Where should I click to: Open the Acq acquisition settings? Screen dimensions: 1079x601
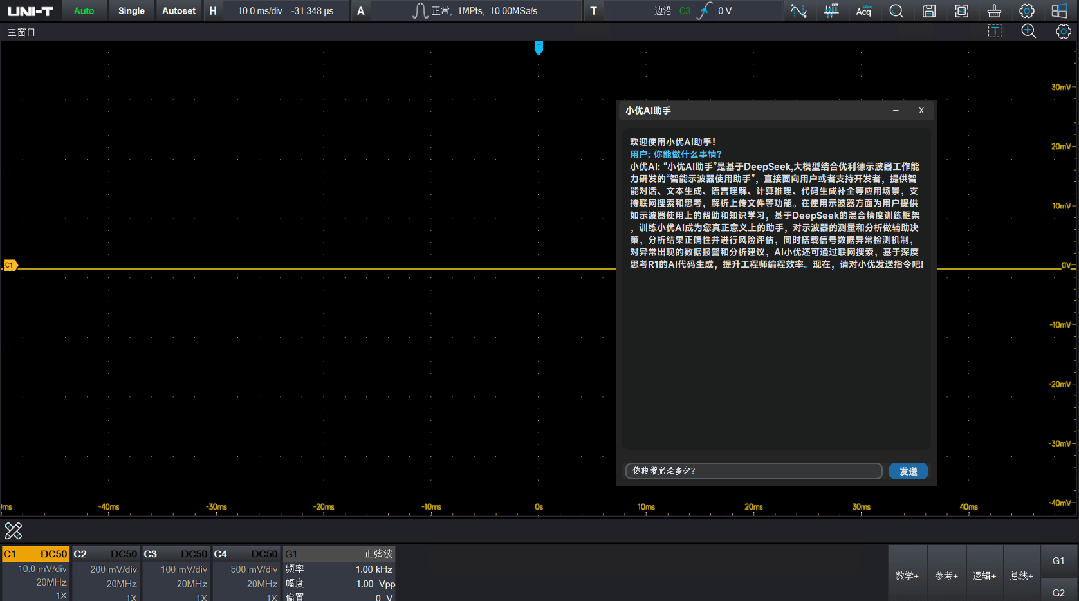pos(864,11)
